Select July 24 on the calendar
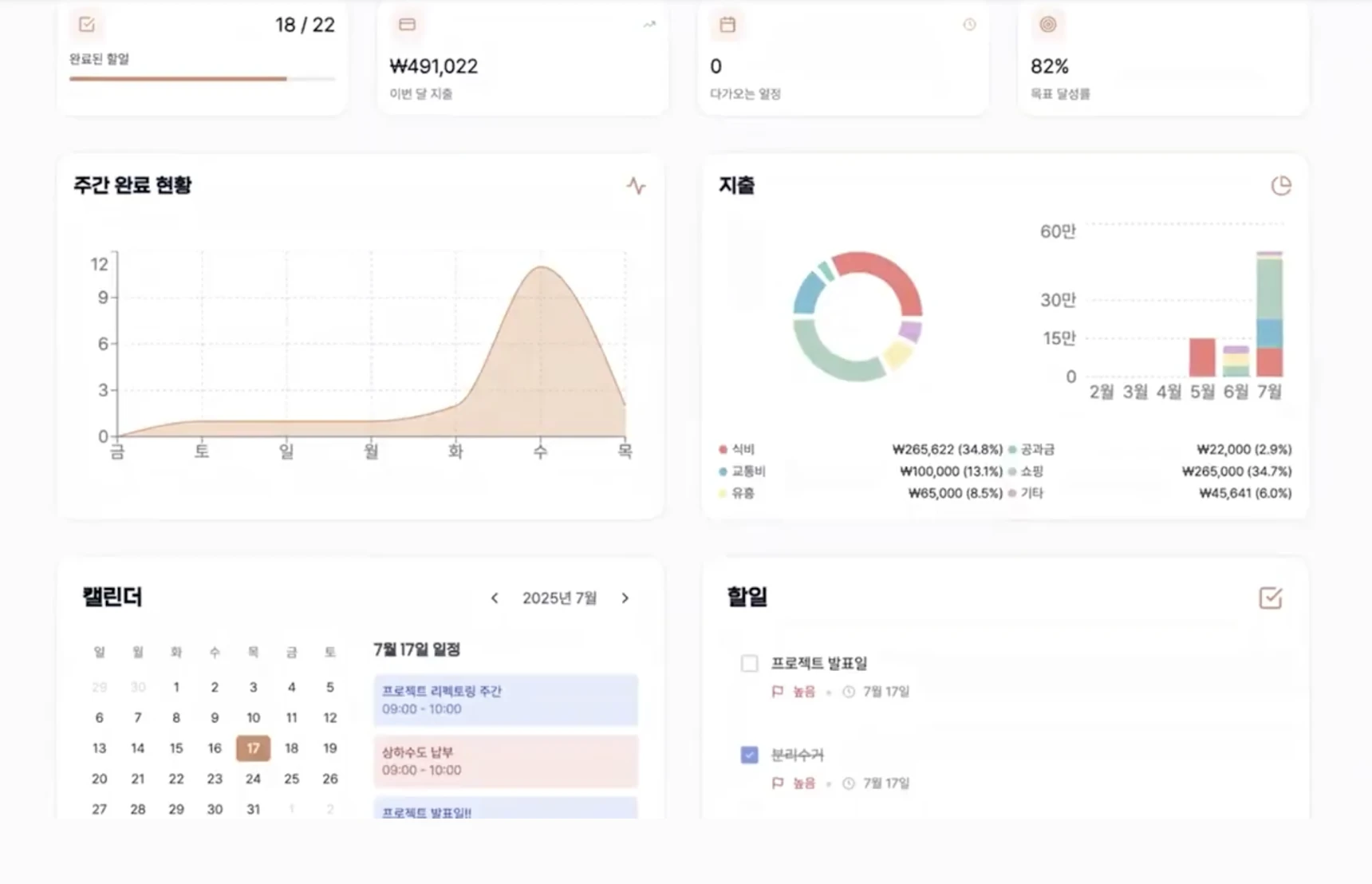Image resolution: width=1372 pixels, height=884 pixels. [x=253, y=779]
